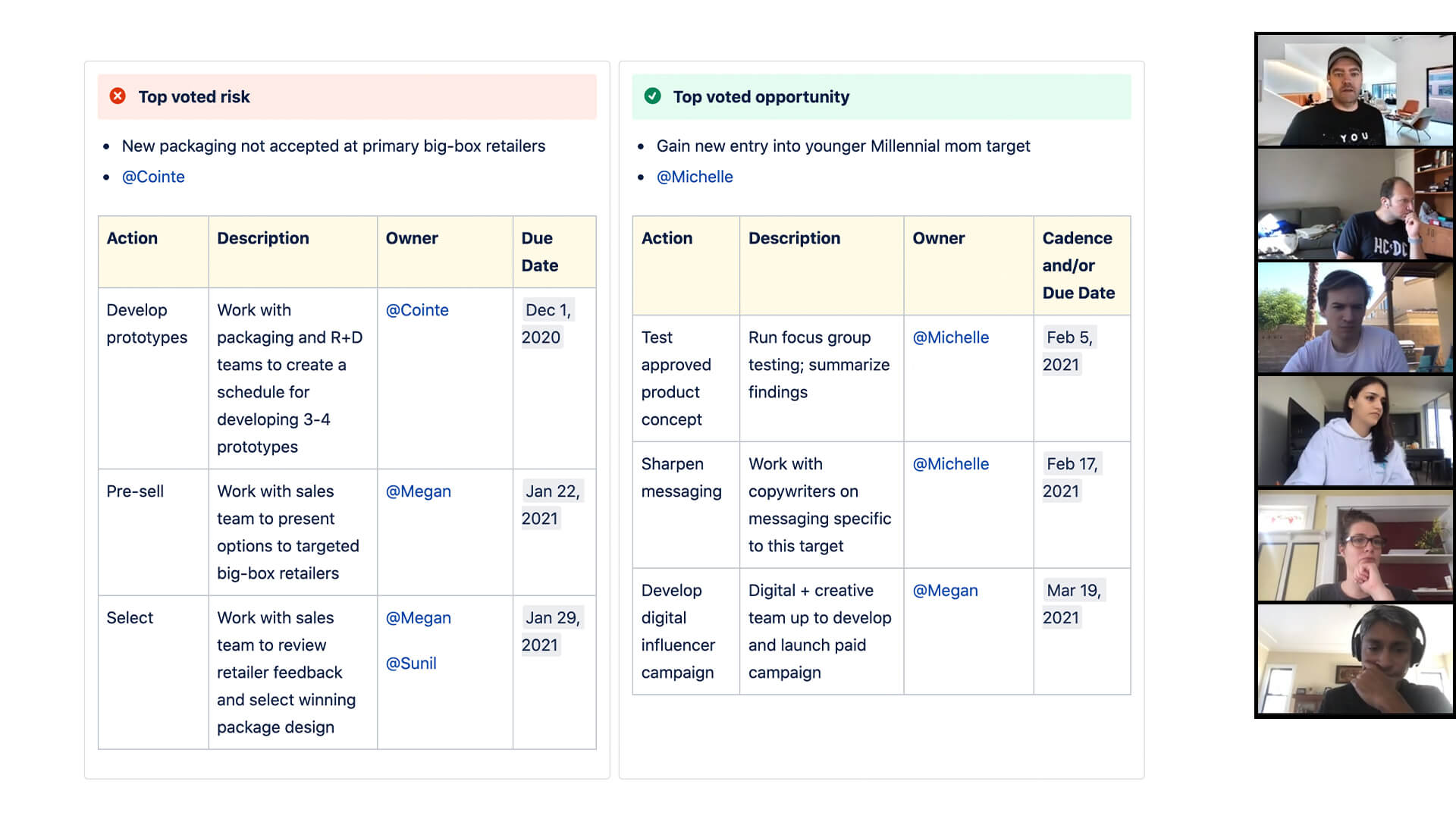Image resolution: width=1456 pixels, height=819 pixels.
Task: Select the top participant video thumbnail
Action: coord(1355,90)
